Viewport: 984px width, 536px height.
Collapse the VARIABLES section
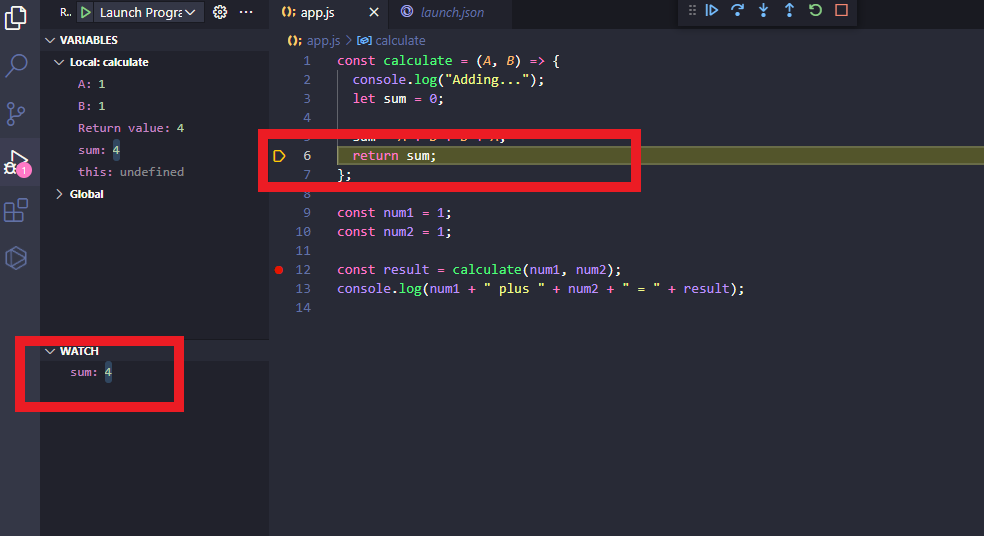tap(50, 40)
